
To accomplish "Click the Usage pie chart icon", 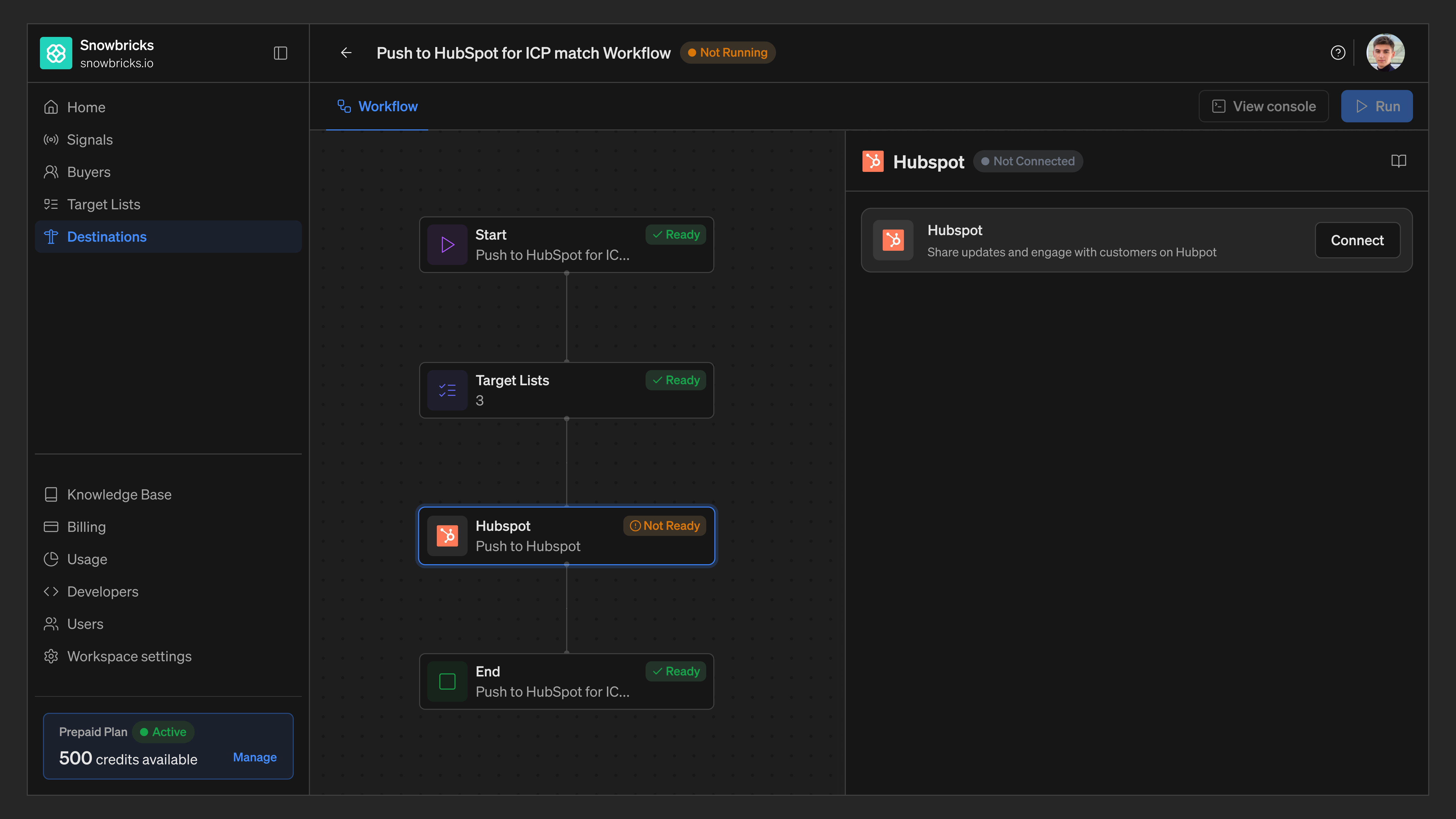I will click(x=51, y=559).
